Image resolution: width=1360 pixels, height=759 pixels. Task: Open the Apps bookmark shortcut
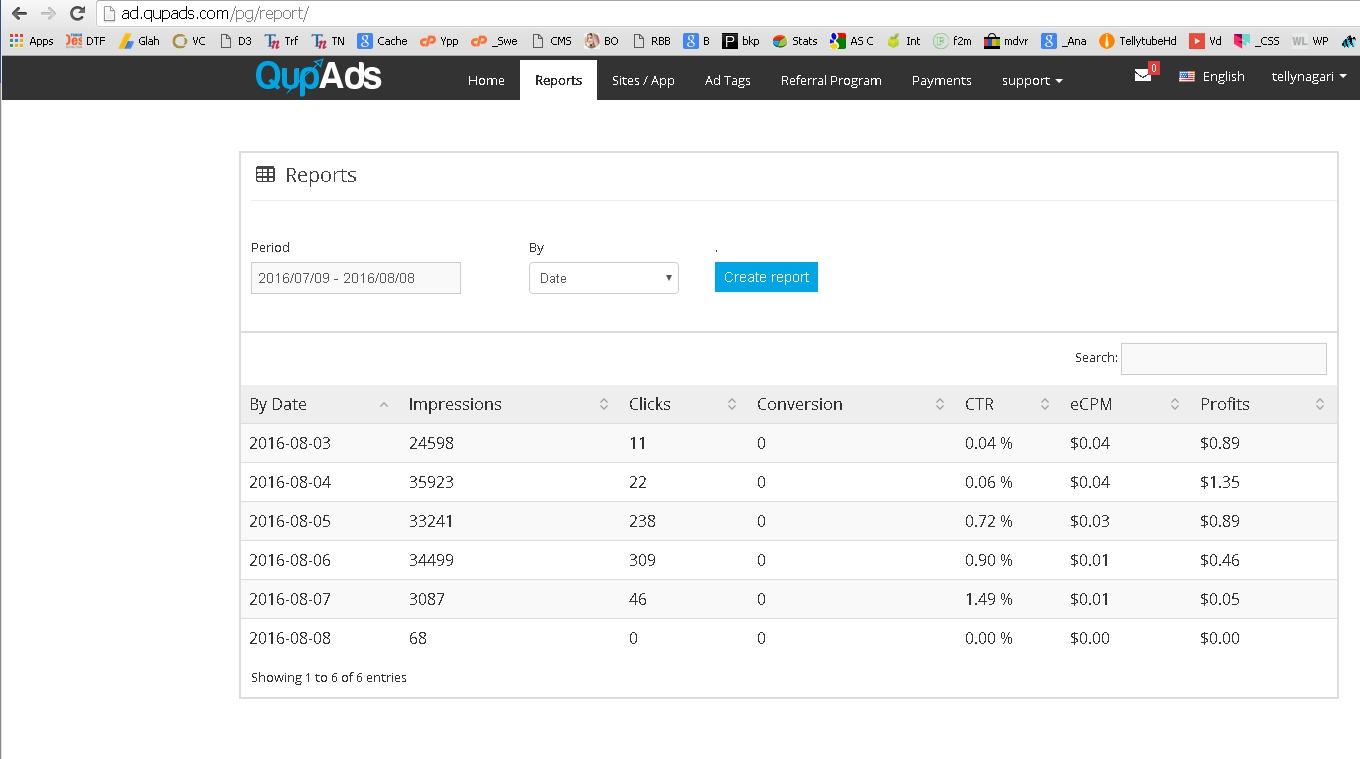(31, 41)
